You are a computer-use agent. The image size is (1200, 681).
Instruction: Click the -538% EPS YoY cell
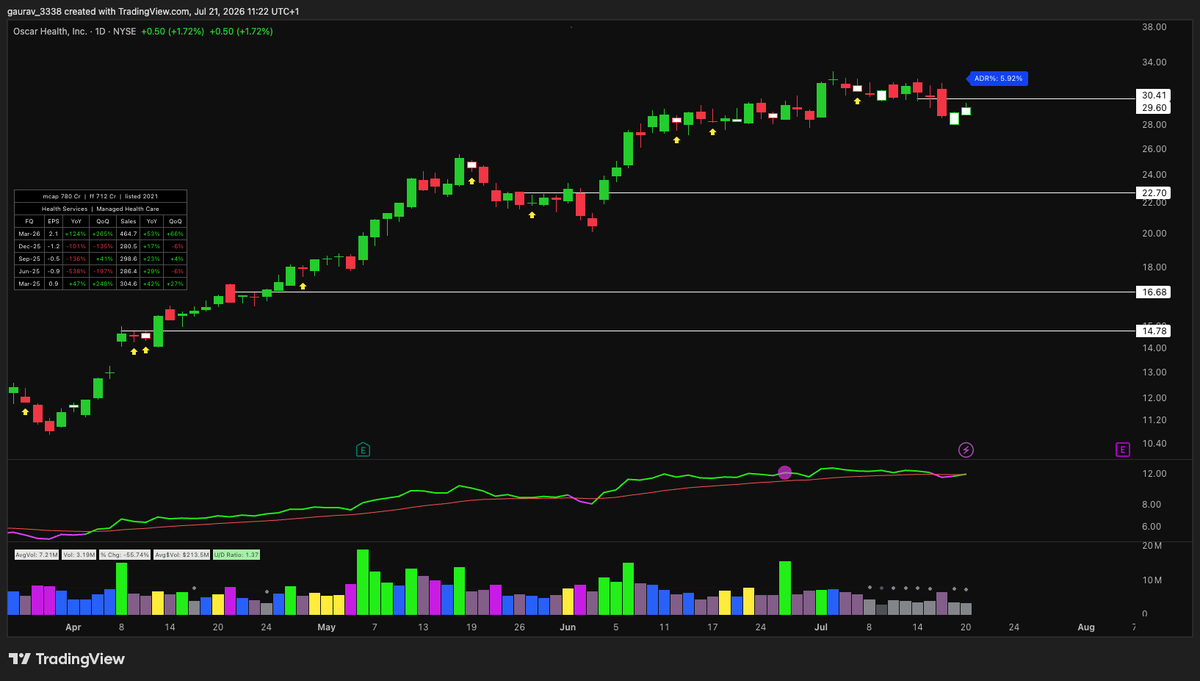click(76, 271)
